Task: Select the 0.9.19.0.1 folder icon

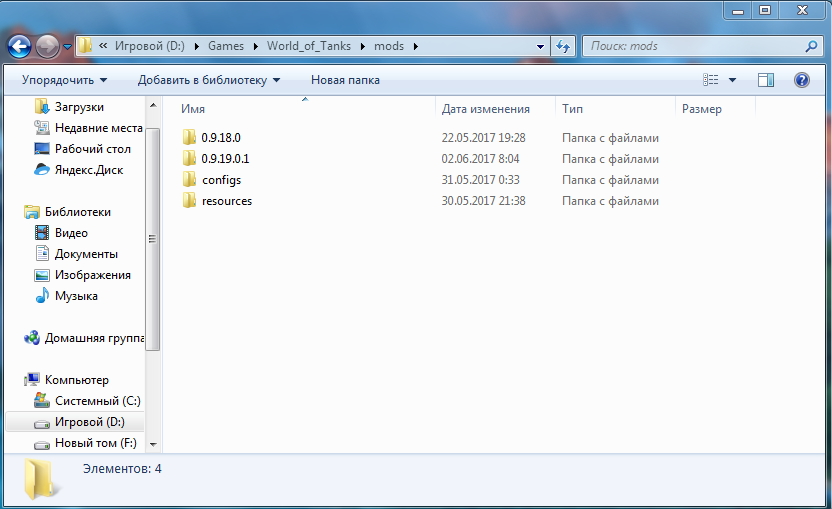Action: tap(189, 158)
